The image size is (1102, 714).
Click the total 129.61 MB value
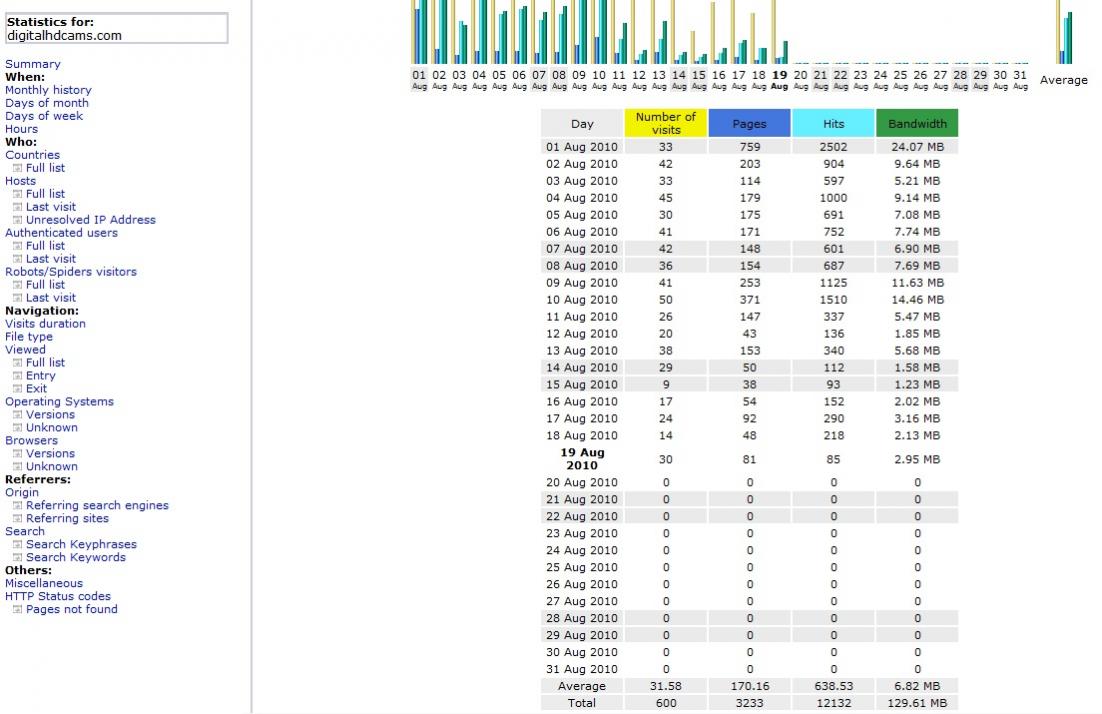[917, 703]
